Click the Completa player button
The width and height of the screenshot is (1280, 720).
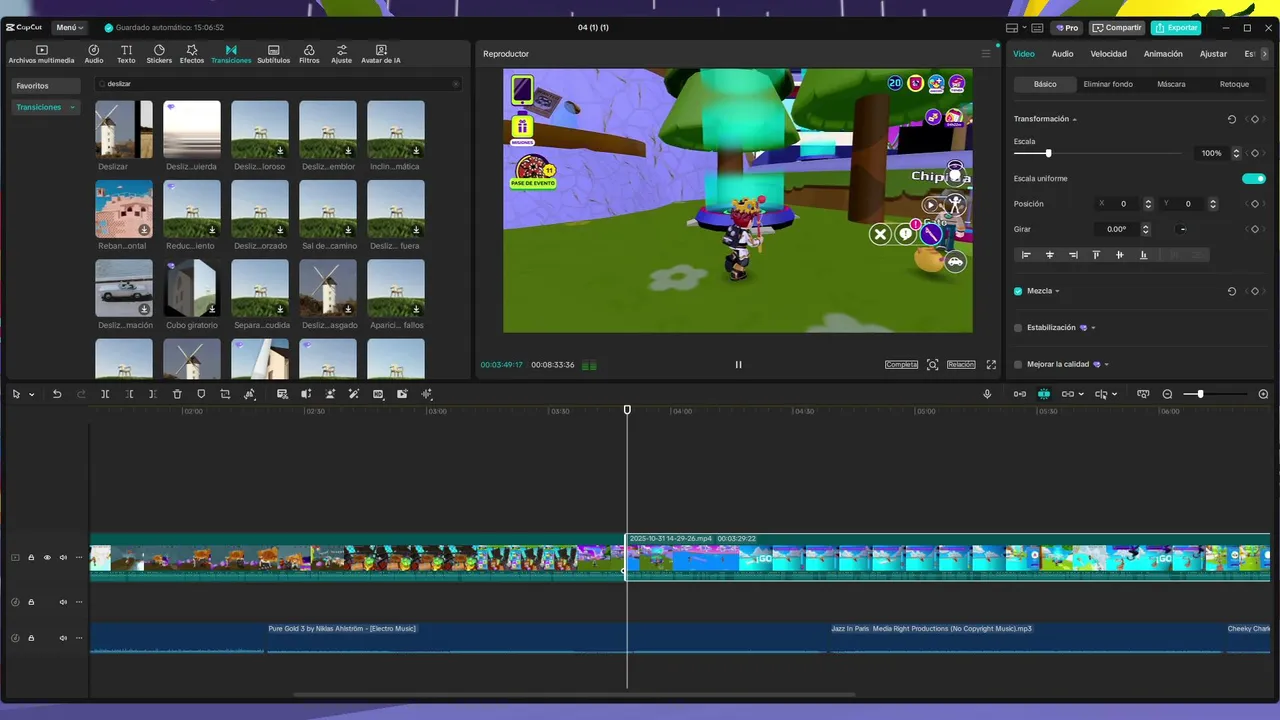pos(901,365)
